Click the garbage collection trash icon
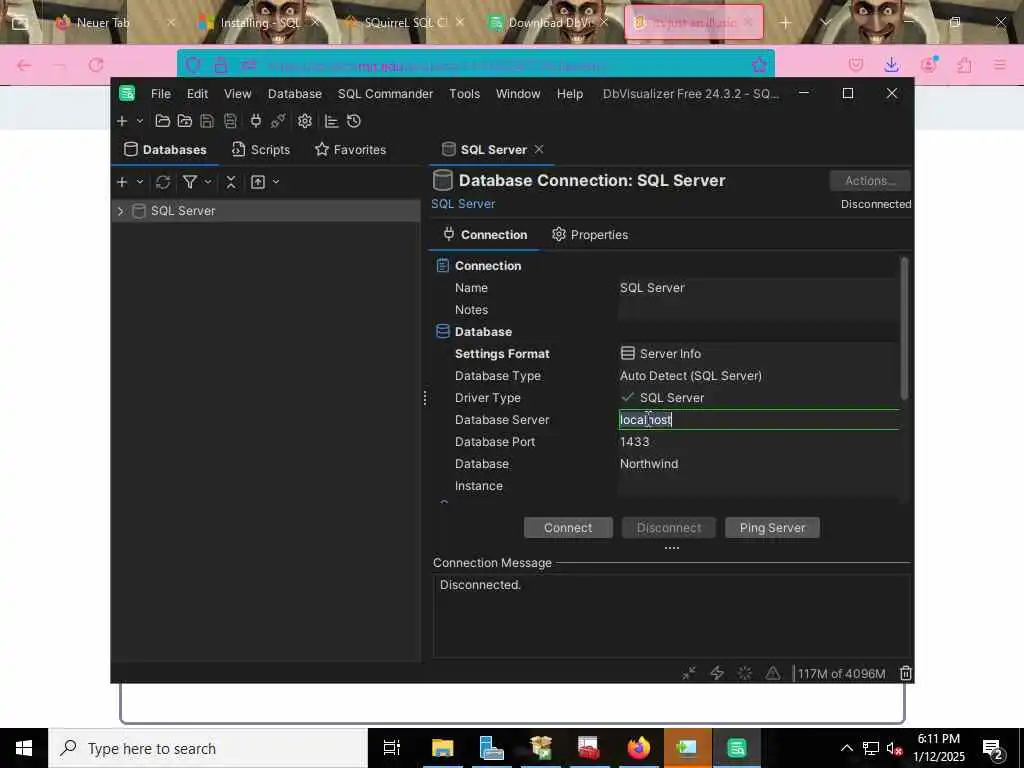Image resolution: width=1024 pixels, height=768 pixels. click(906, 673)
